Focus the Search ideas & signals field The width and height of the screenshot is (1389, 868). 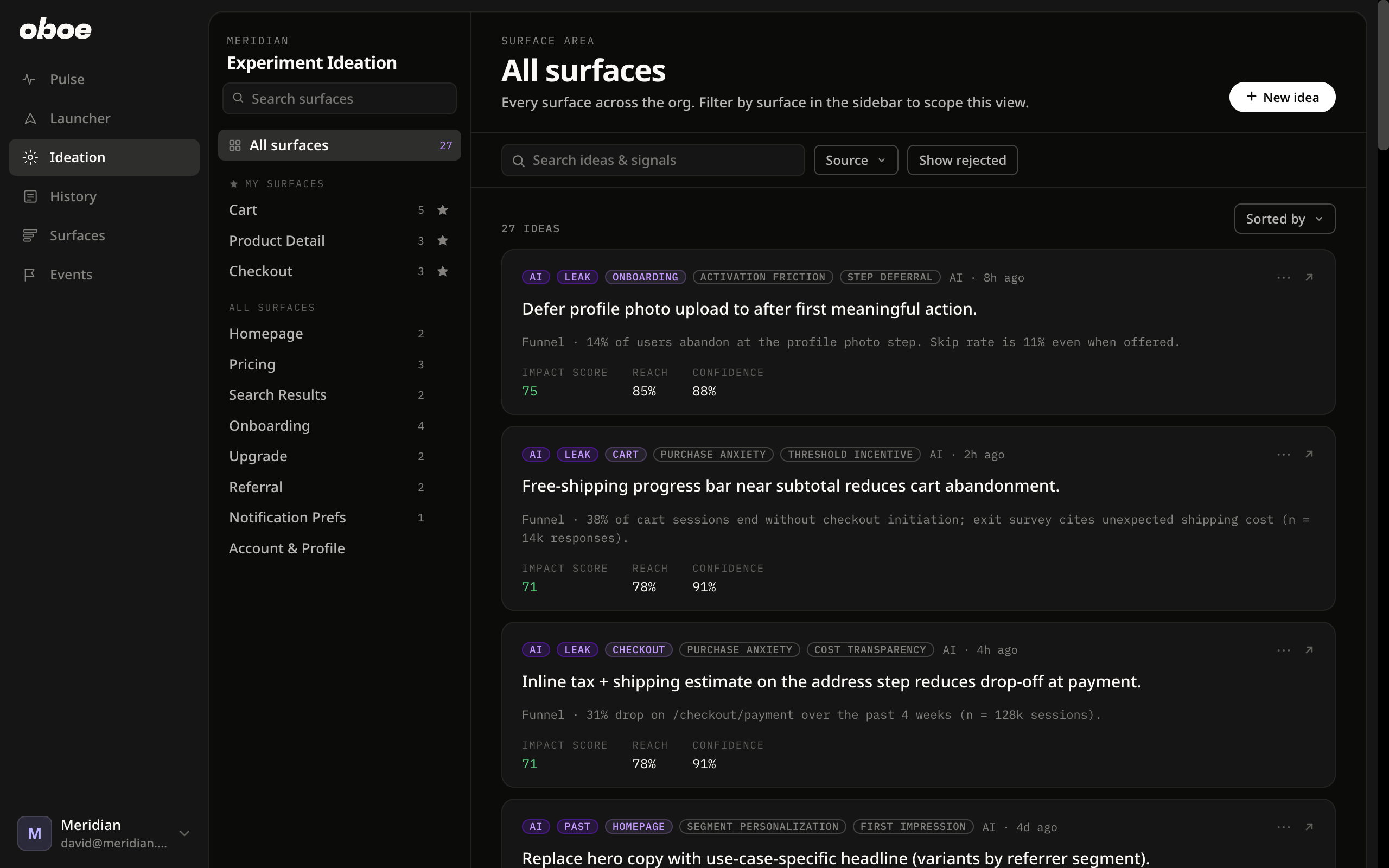[x=653, y=160]
